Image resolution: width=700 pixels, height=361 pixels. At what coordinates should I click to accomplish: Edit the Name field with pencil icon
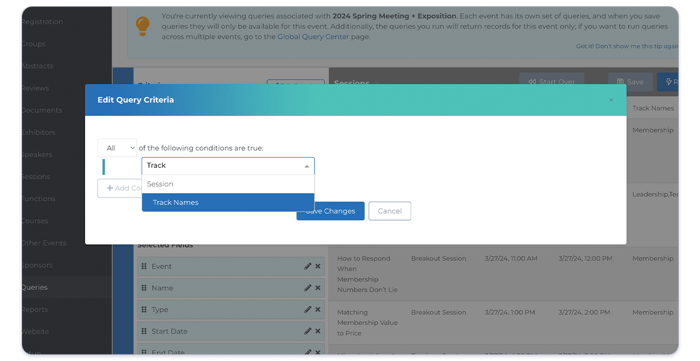(308, 288)
